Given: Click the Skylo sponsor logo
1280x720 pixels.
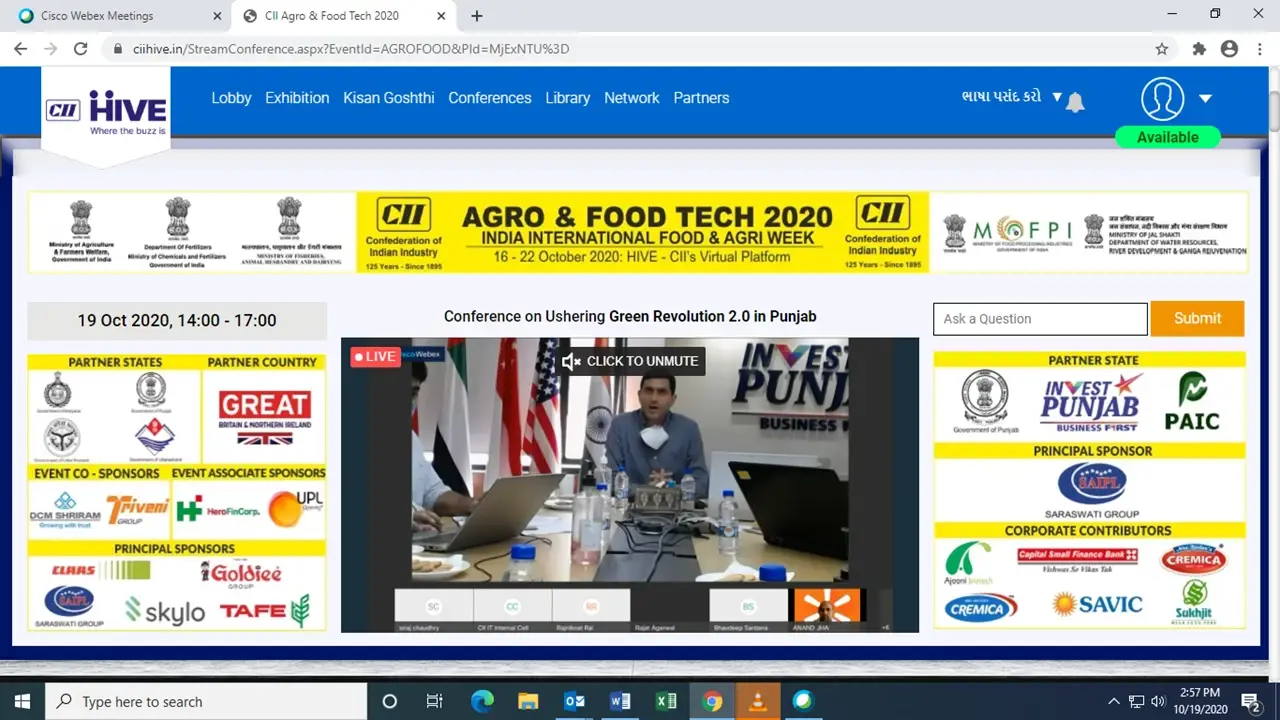Looking at the screenshot, I should point(165,611).
